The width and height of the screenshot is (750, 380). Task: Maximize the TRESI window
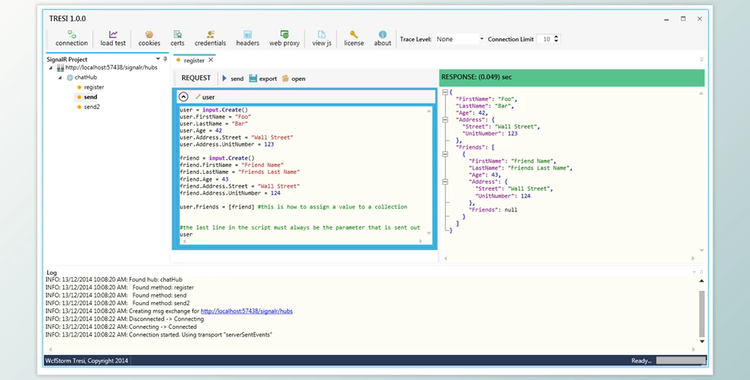(x=683, y=19)
